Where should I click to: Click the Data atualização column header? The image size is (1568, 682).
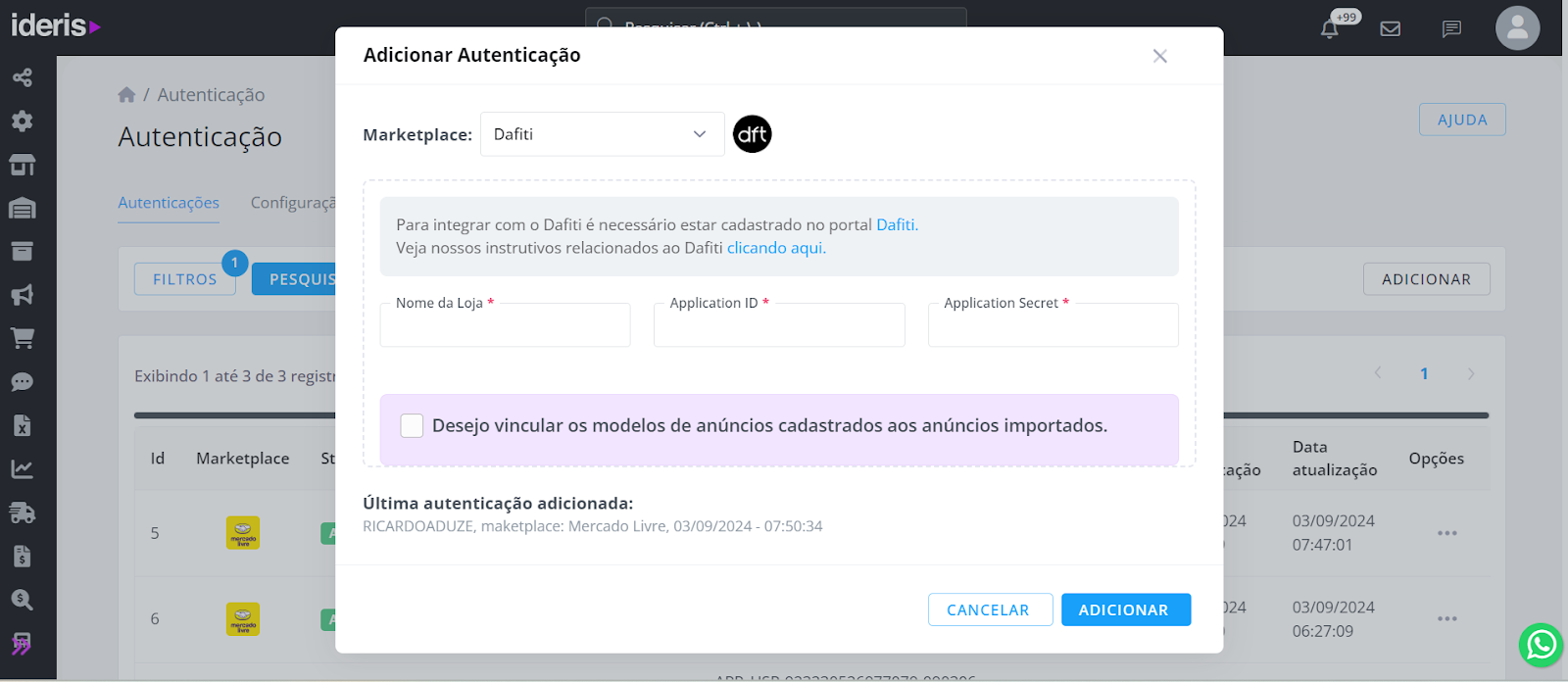[x=1335, y=459]
